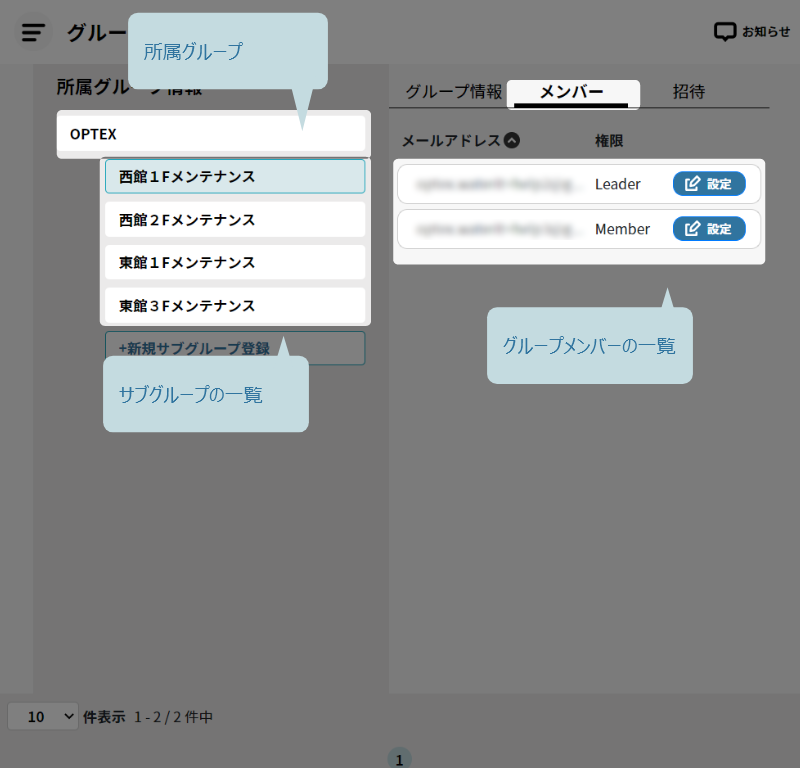
Task: Switch to メンバー tab
Action: click(573, 93)
